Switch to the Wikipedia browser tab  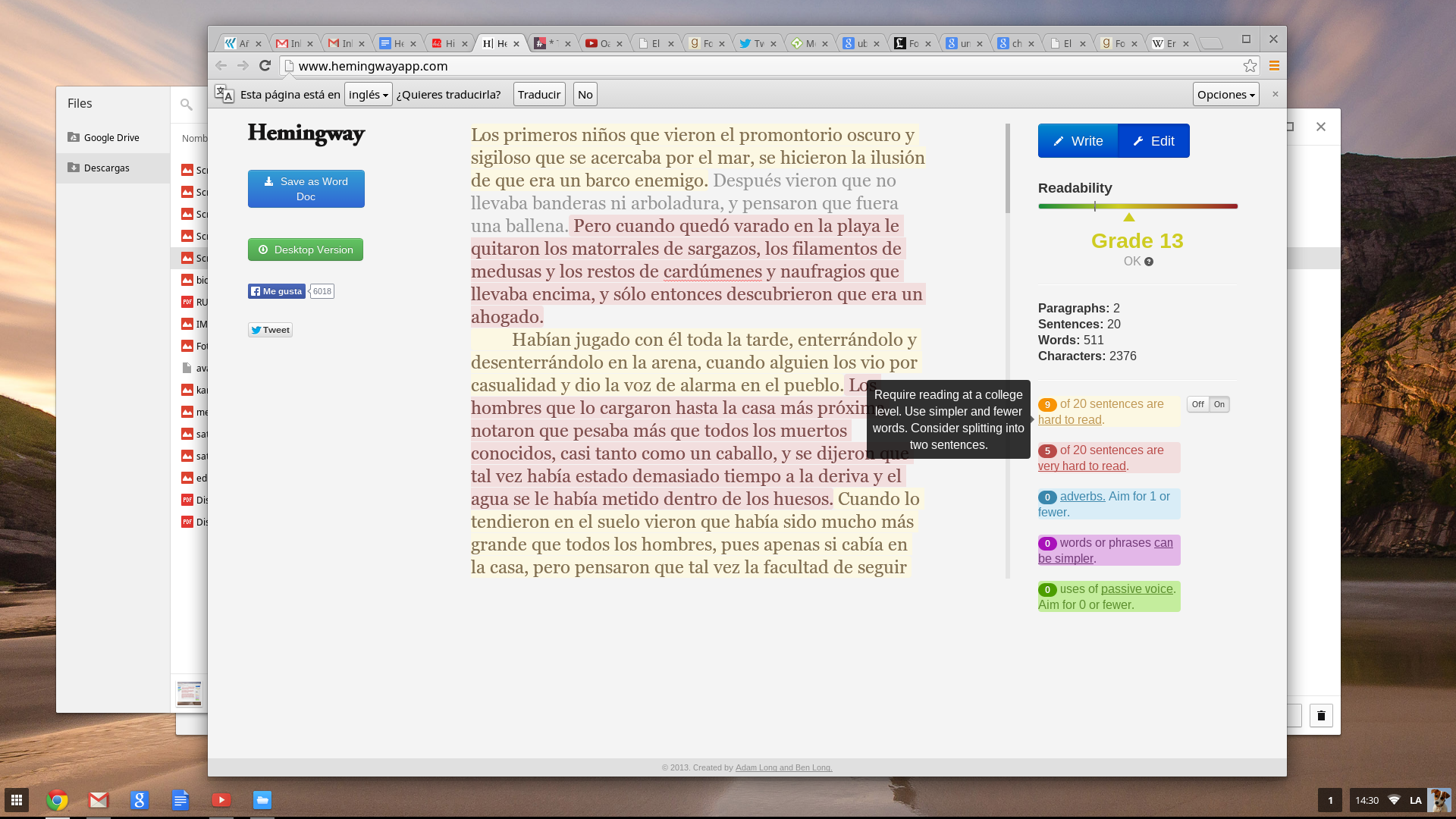pyautogui.click(x=1170, y=43)
